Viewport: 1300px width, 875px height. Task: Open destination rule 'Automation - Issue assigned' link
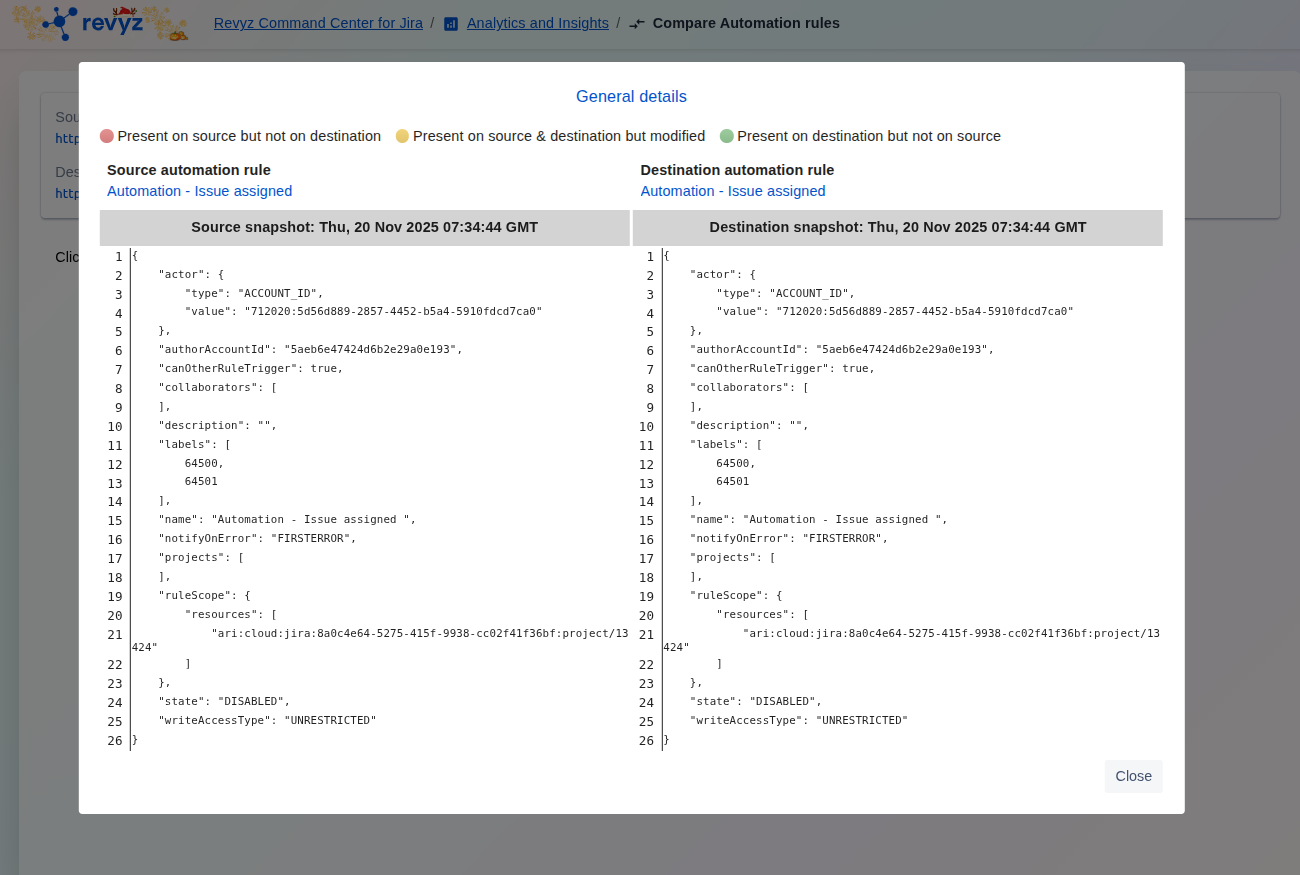[x=733, y=191]
